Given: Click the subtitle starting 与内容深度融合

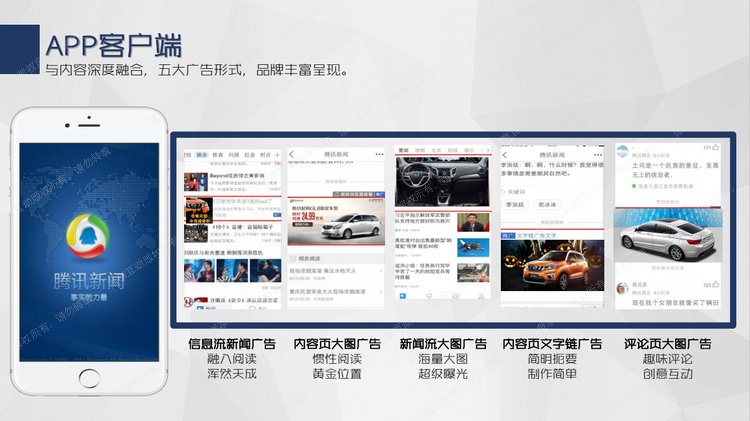Looking at the screenshot, I should (197, 70).
